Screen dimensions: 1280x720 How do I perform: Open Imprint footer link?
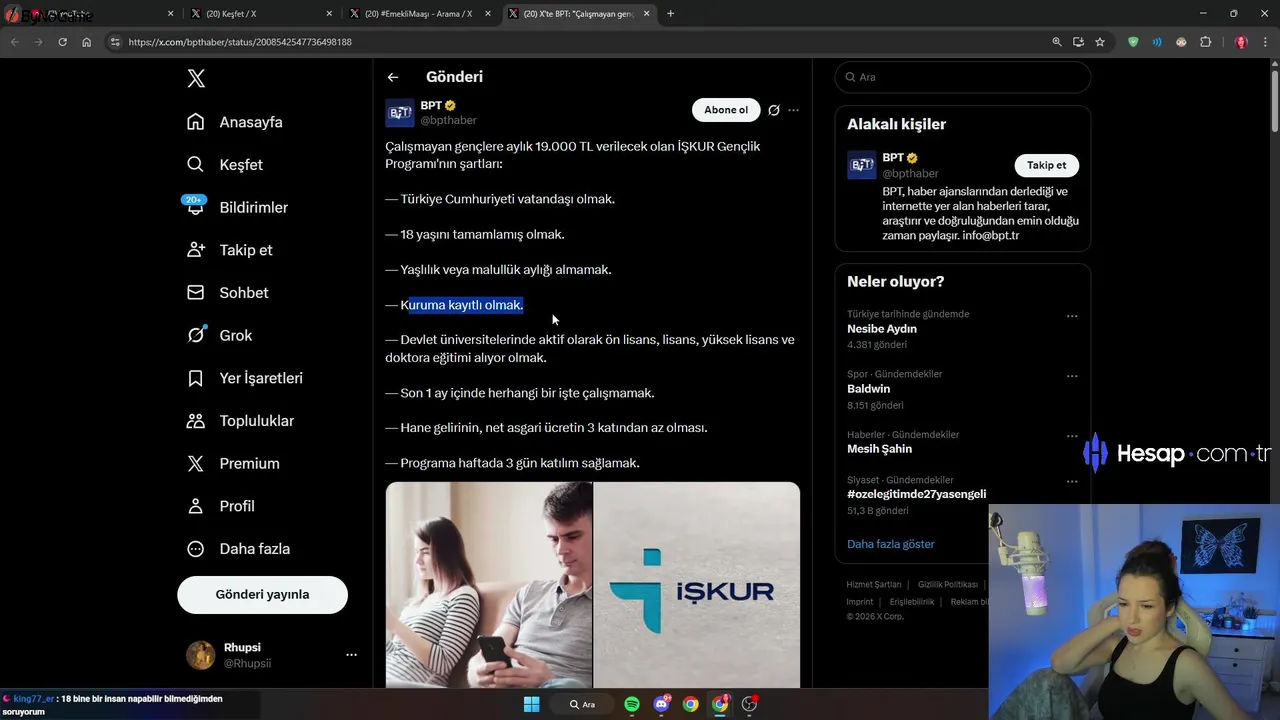(859, 602)
